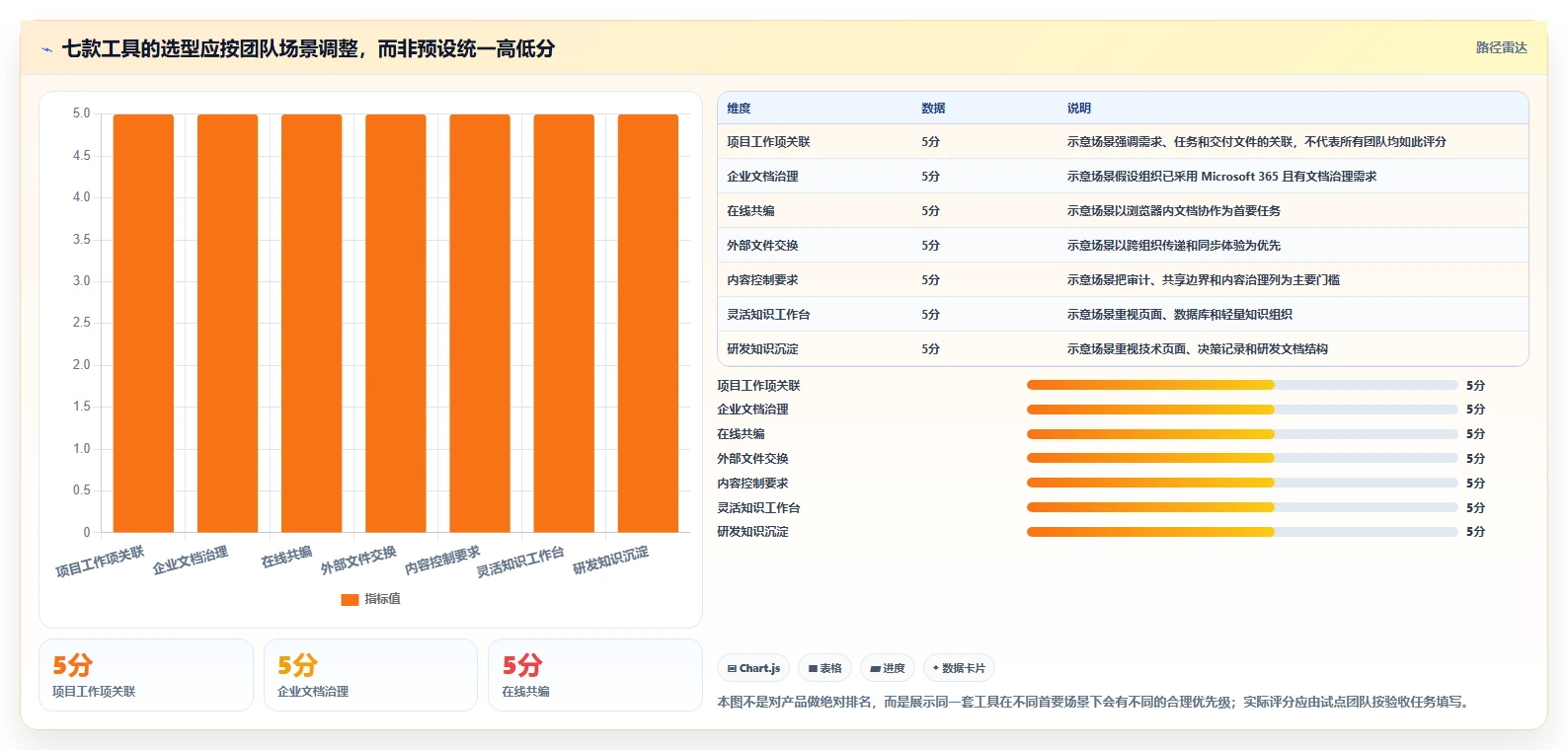The width and height of the screenshot is (1568, 750).
Task: Click the 灵活知识工作台 bar in the chart
Action: [564, 324]
